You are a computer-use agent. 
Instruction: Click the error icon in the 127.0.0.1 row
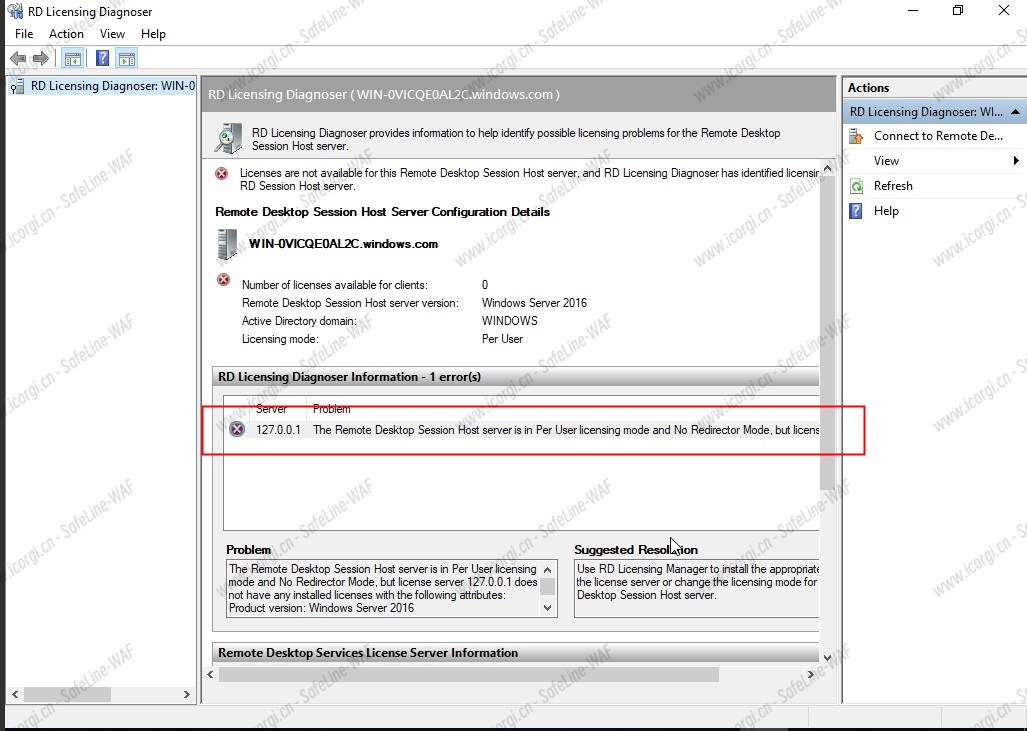coord(237,430)
